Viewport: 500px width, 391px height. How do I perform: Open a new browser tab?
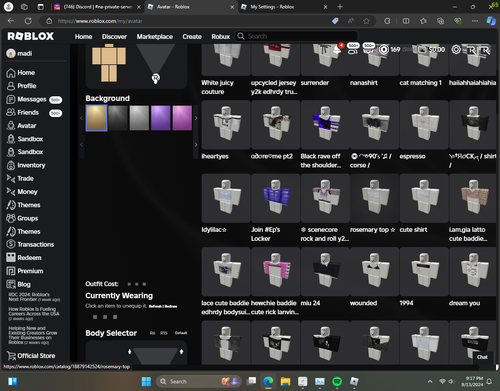(x=340, y=7)
